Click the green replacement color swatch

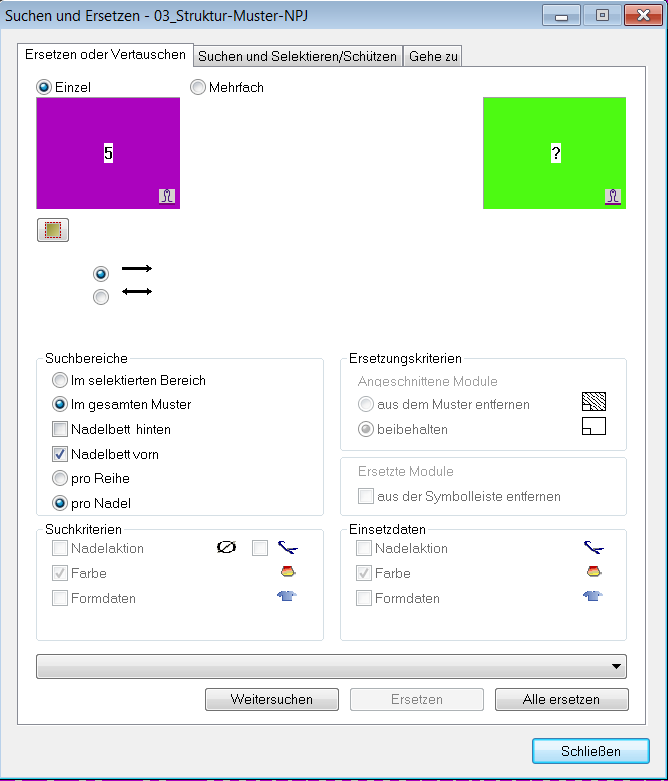[x=554, y=153]
